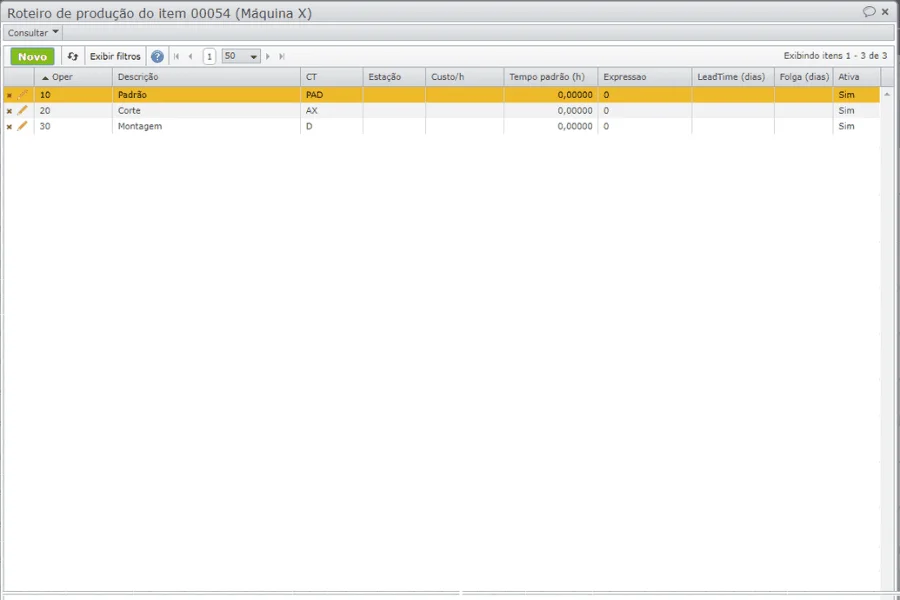Select the Padrão description cell
Viewport: 900px width, 600px height.
pos(206,95)
